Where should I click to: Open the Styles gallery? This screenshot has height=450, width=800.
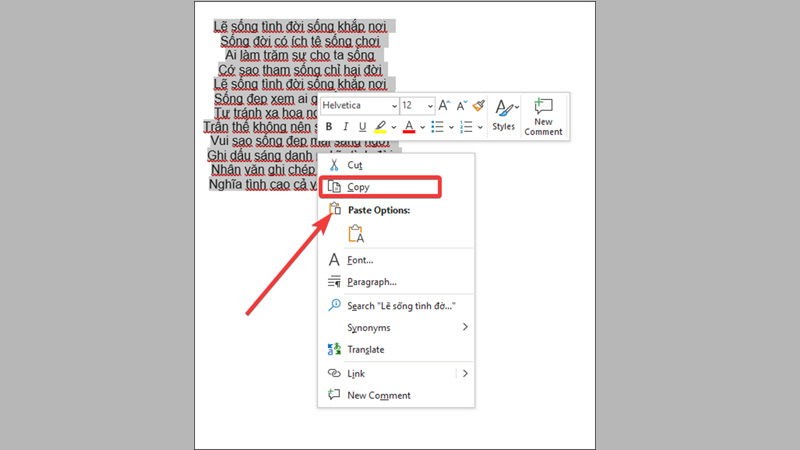click(504, 115)
